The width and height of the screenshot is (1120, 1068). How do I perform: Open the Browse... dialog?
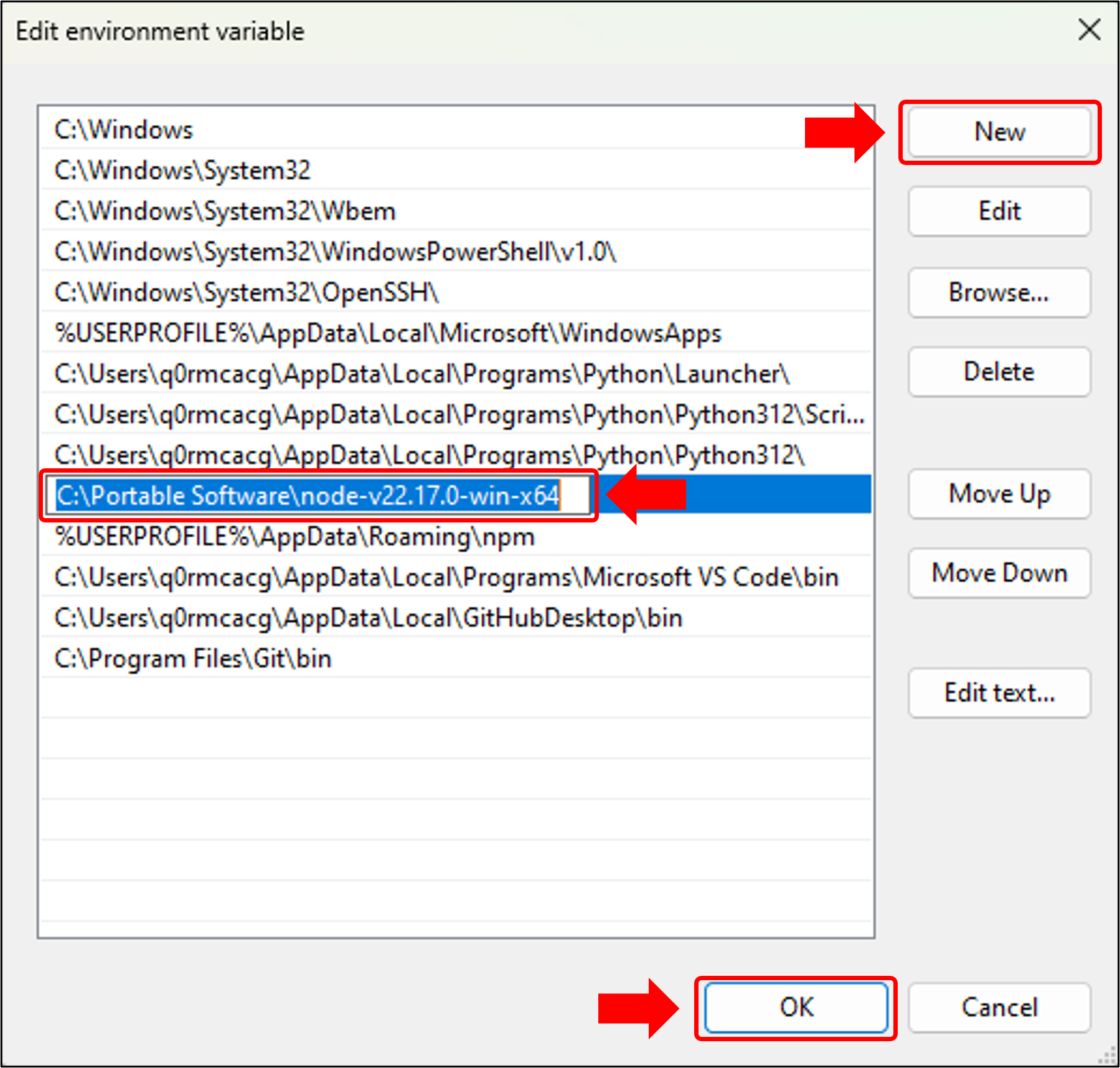pyautogui.click(x=999, y=293)
